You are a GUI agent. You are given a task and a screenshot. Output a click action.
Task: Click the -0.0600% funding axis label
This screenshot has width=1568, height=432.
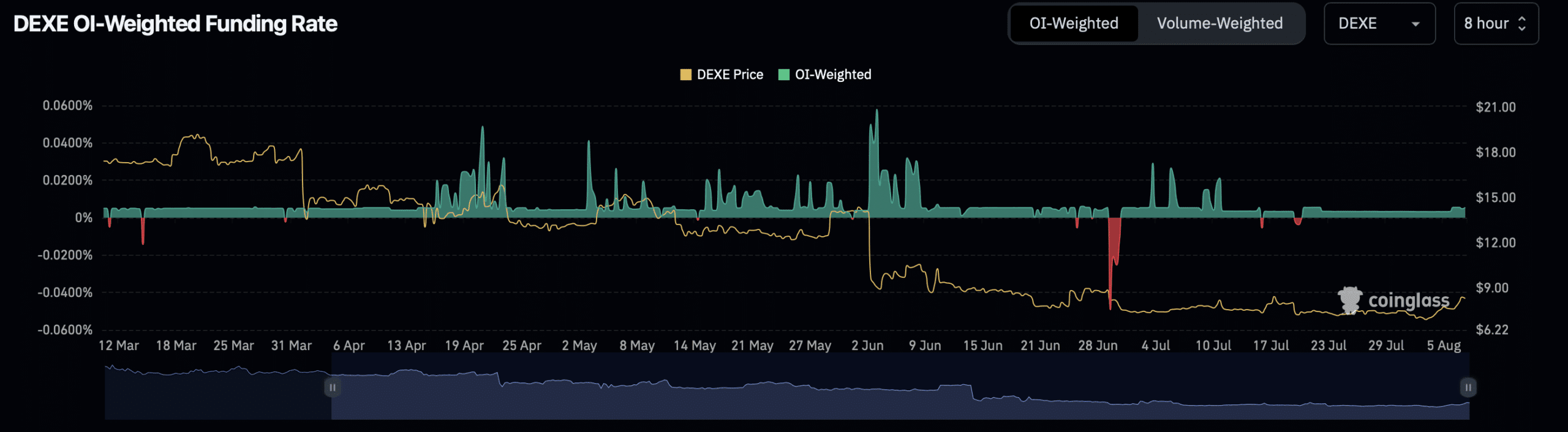point(65,330)
